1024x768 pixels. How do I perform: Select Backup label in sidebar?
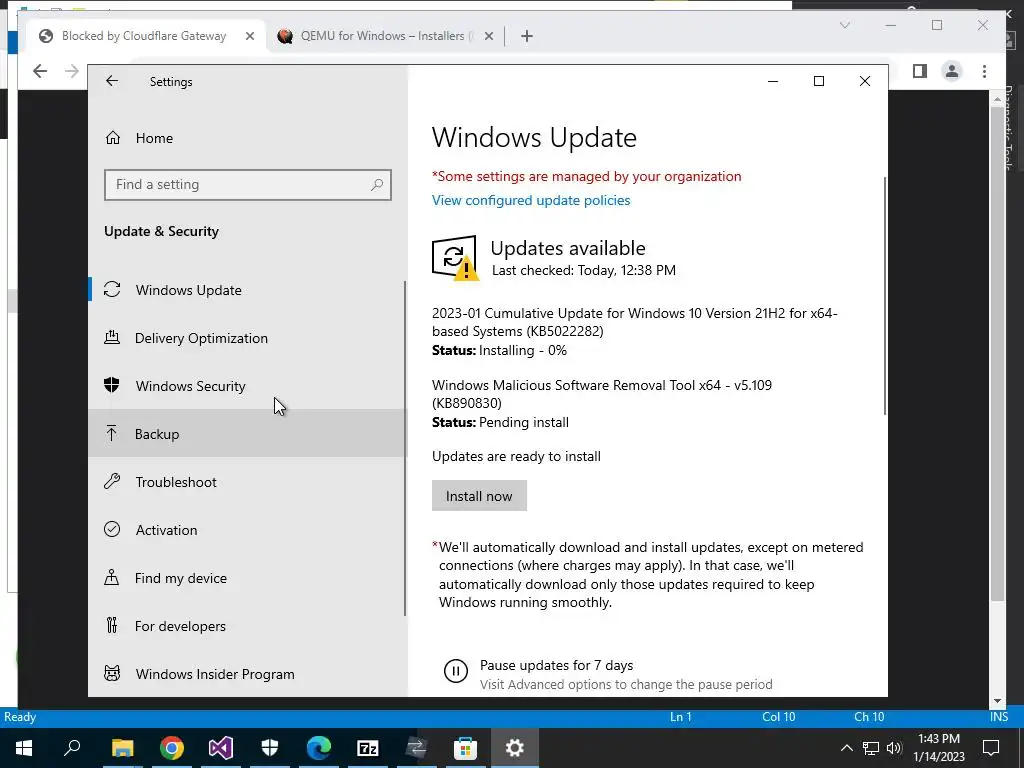(x=157, y=434)
